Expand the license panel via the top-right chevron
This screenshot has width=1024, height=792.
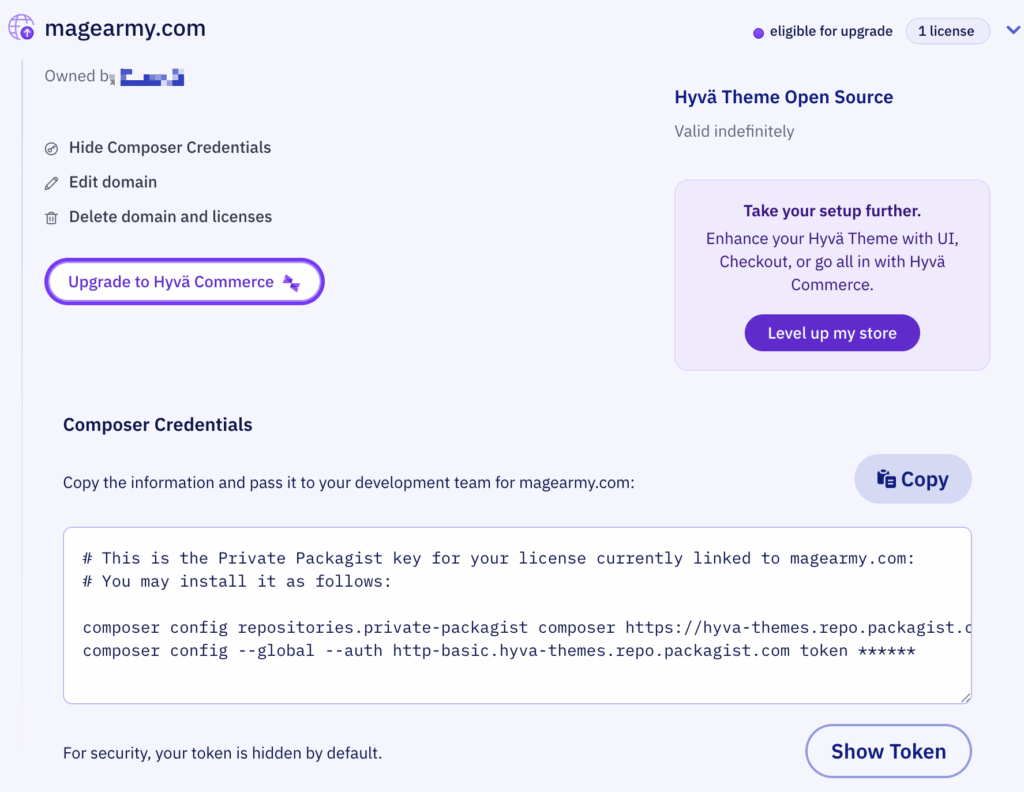tap(1012, 30)
